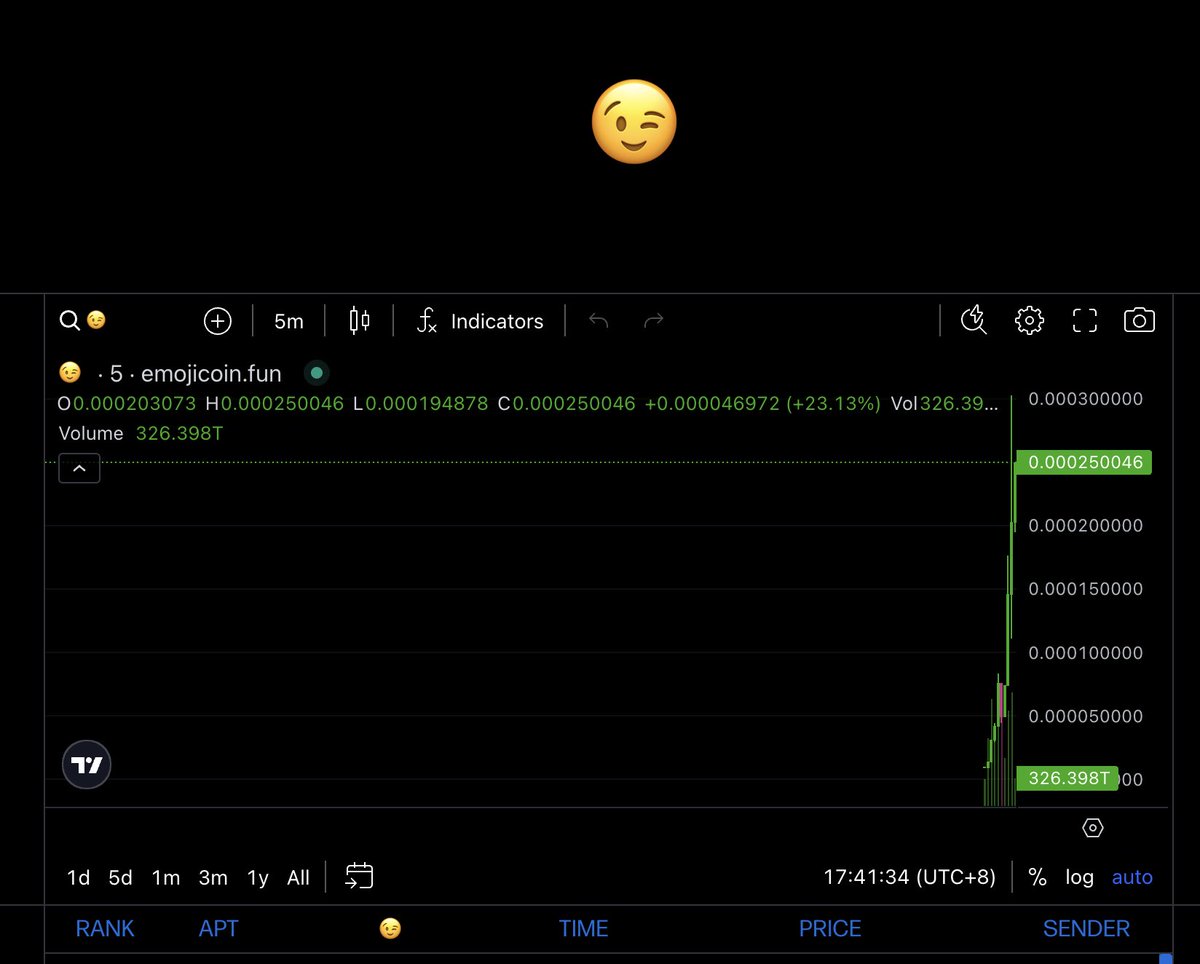The height and width of the screenshot is (964, 1200).
Task: Select the 1y timeframe tab
Action: [257, 877]
